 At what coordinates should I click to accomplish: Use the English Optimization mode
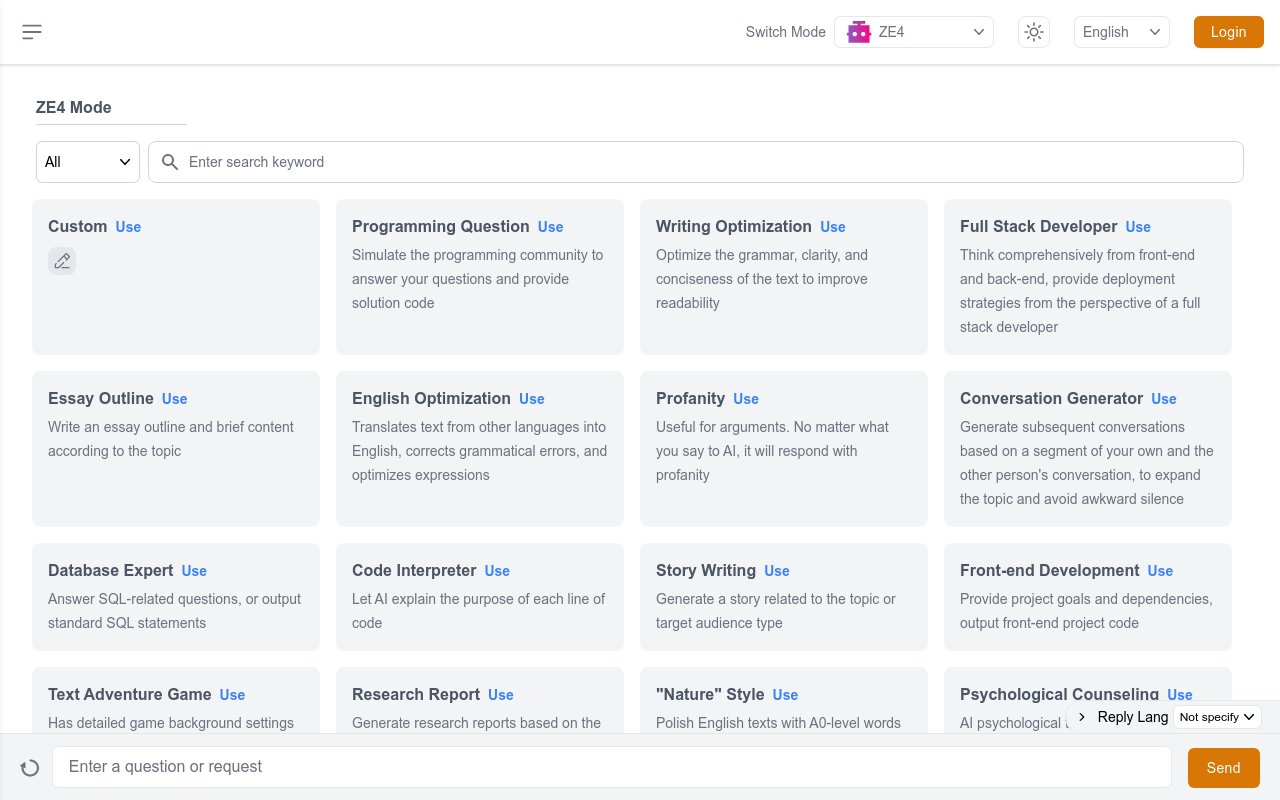(x=531, y=399)
